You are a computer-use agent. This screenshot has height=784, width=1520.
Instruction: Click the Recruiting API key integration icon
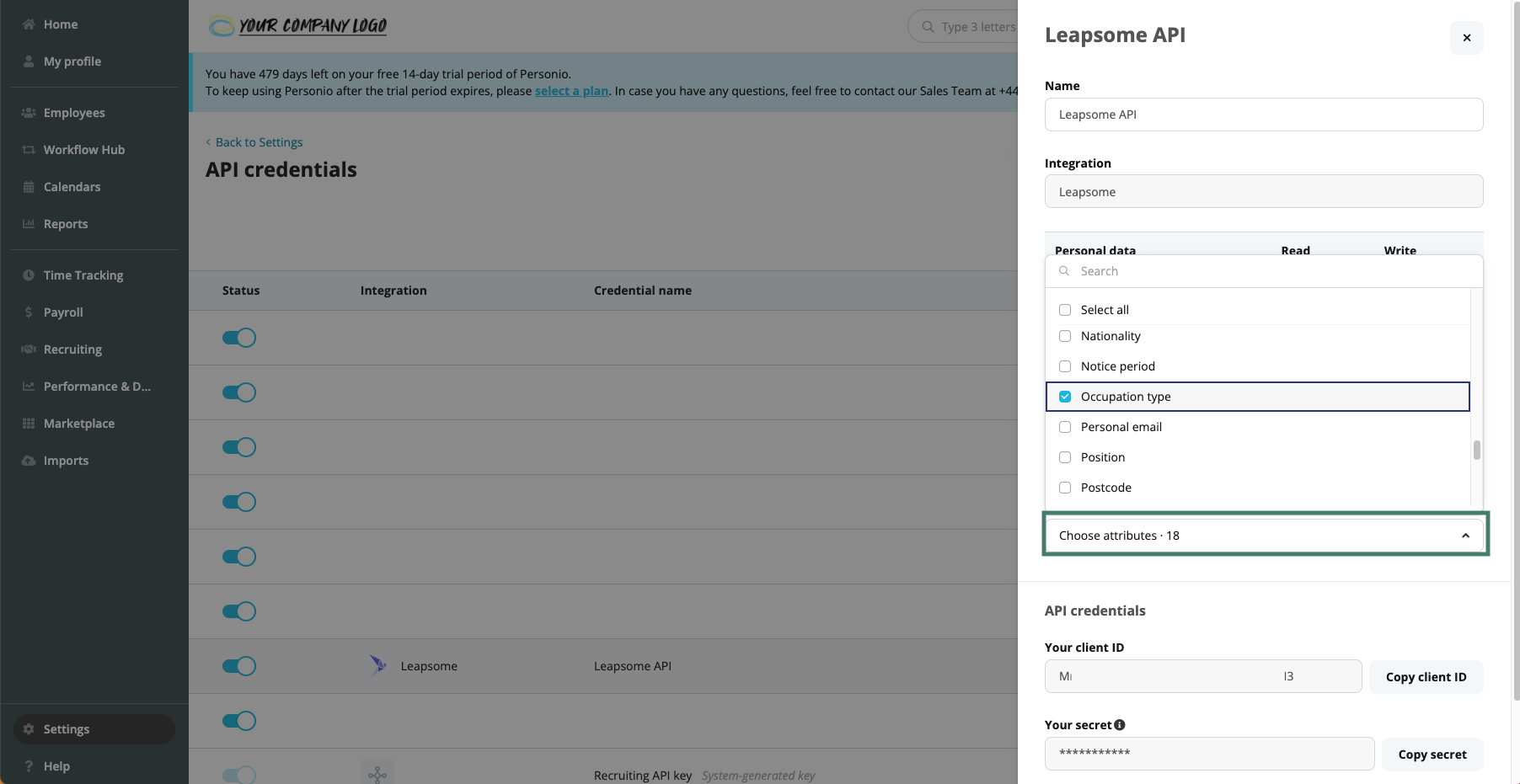(x=377, y=773)
